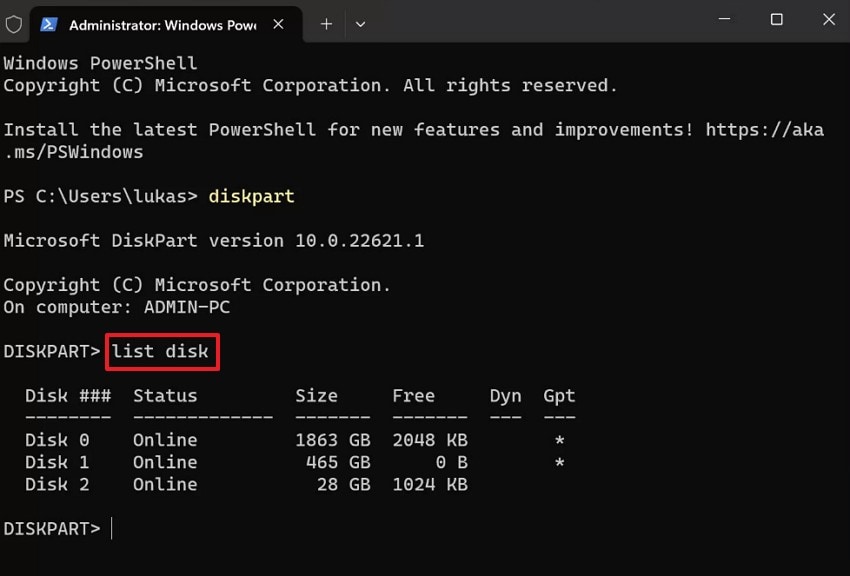This screenshot has width=850, height=576.
Task: Click the blinking DISKPART prompt cursor
Action: [x=111, y=528]
